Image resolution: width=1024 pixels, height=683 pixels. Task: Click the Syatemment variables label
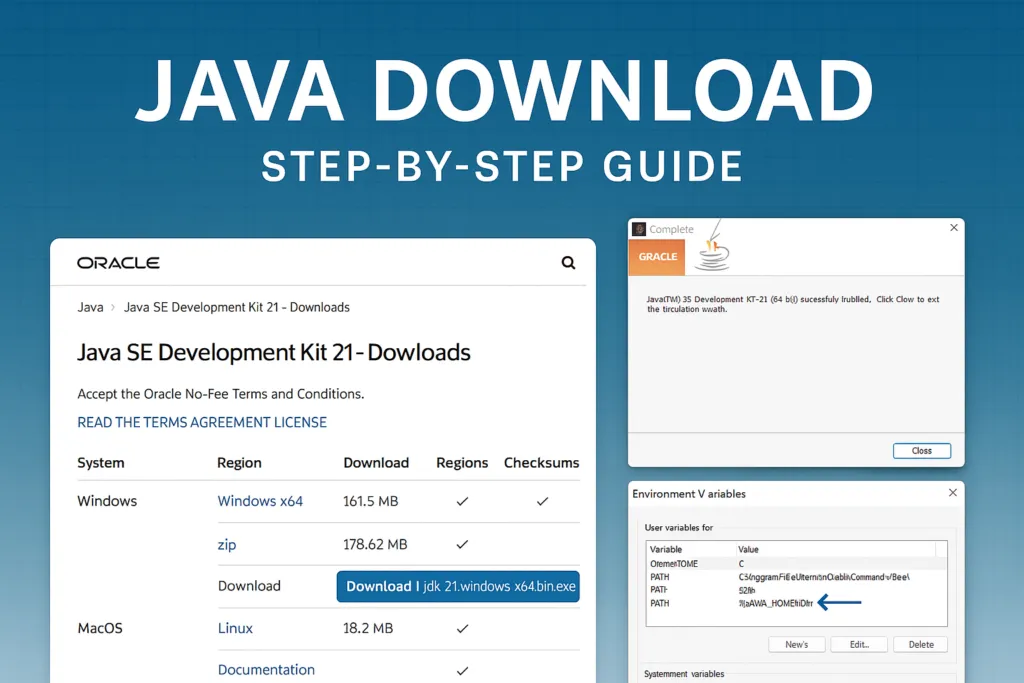click(x=684, y=674)
